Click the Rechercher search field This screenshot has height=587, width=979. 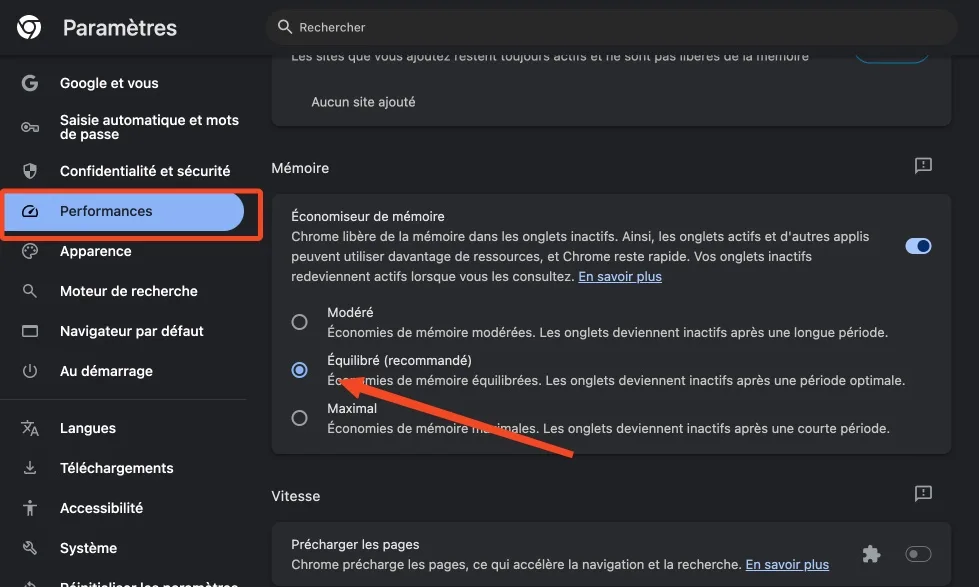coord(612,27)
